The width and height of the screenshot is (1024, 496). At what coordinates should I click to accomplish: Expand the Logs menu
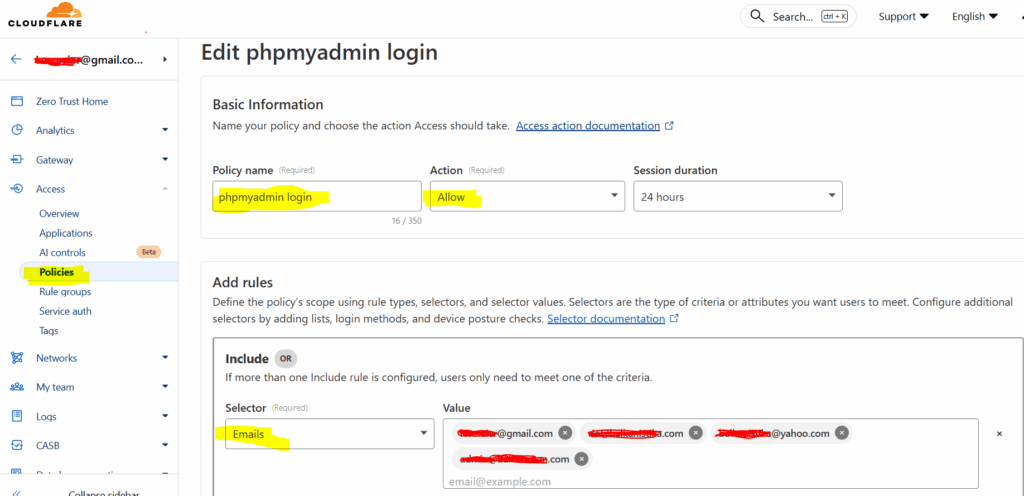165,416
